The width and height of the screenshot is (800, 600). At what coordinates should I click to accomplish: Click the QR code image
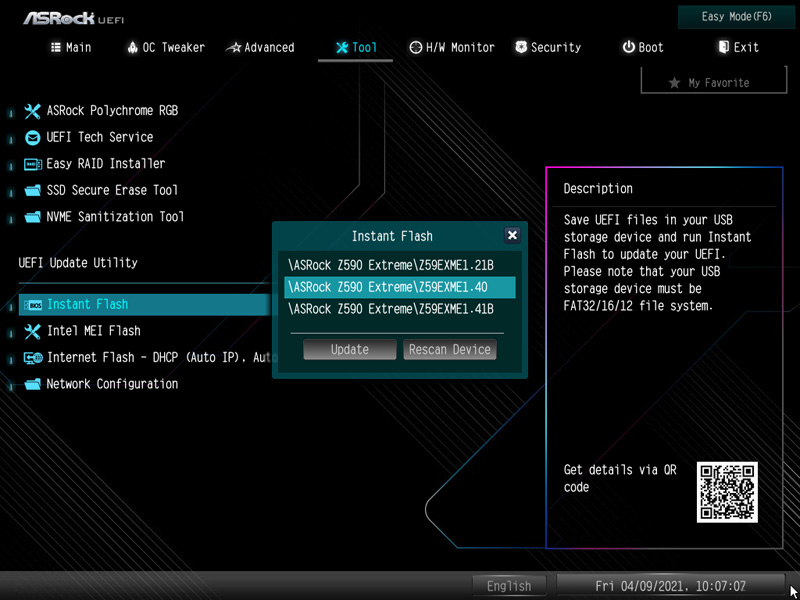click(727, 492)
